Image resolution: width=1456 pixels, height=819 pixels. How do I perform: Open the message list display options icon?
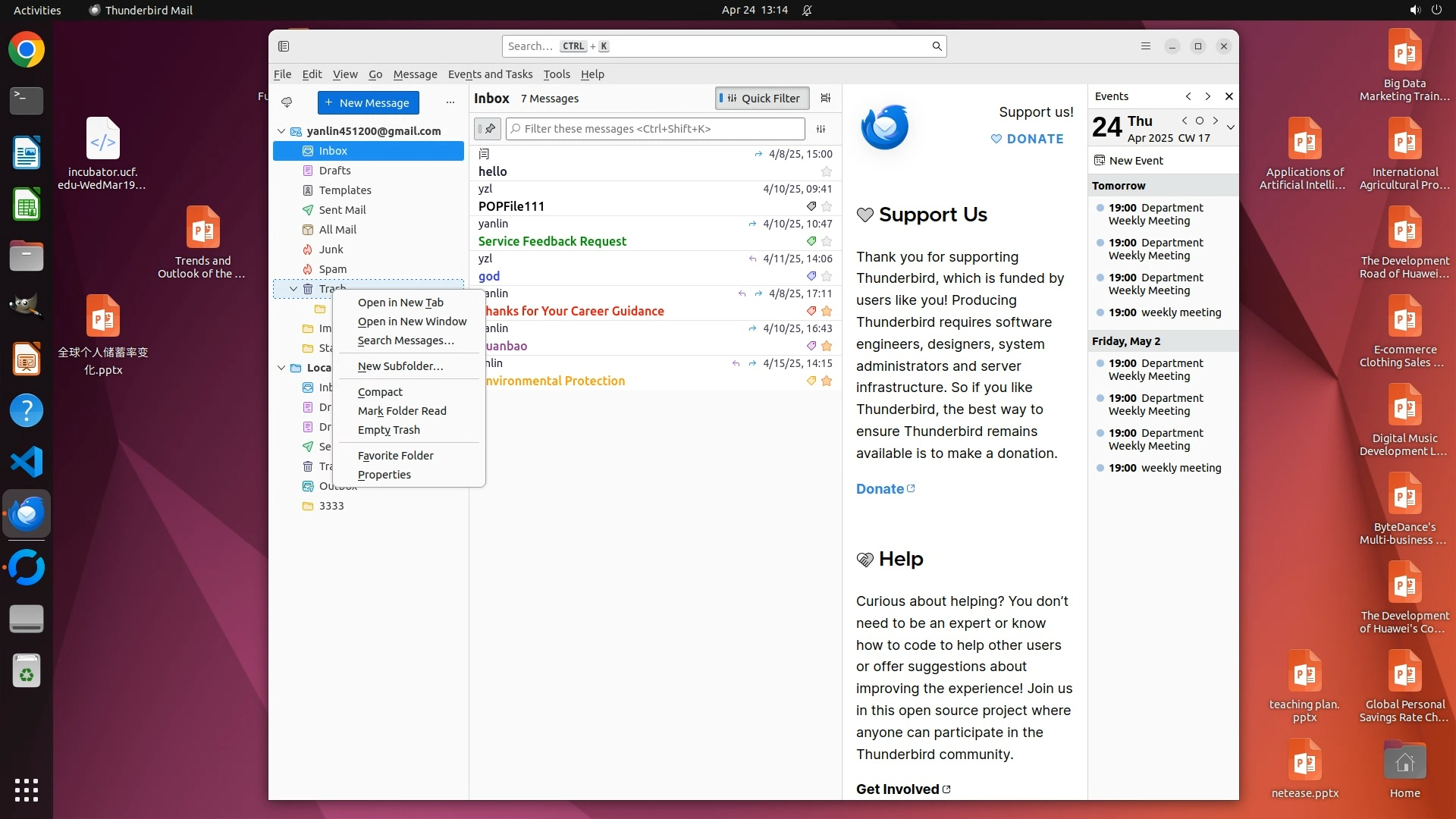(826, 98)
